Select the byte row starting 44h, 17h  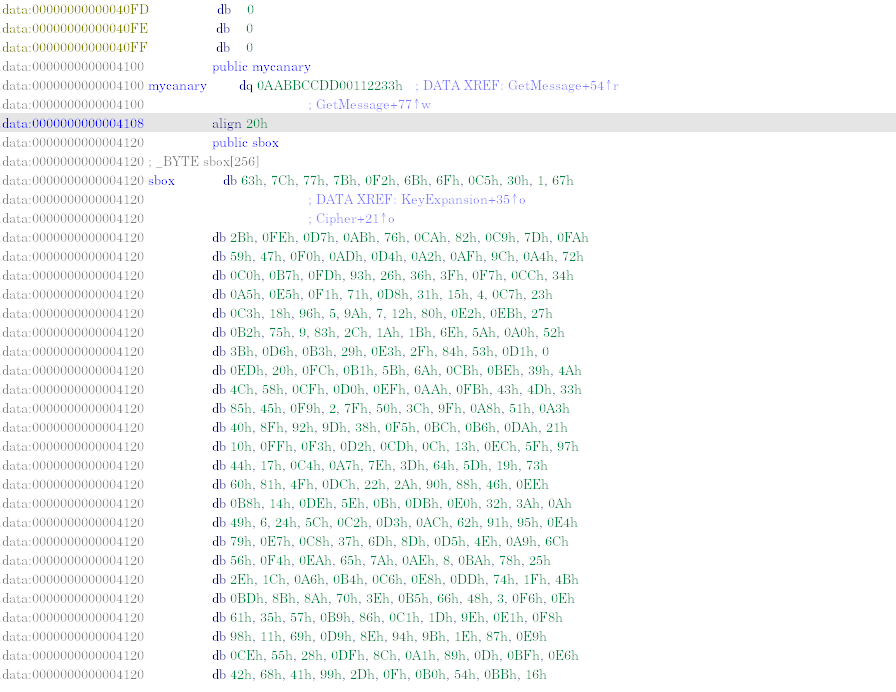tap(380, 465)
